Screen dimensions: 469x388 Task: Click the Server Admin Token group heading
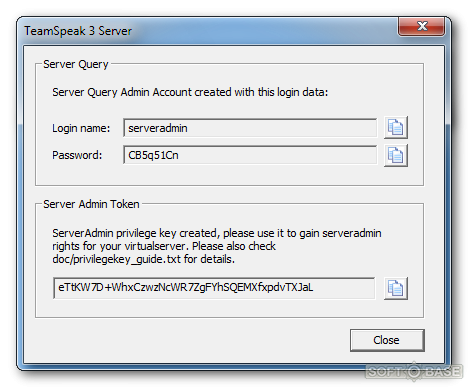[91, 204]
